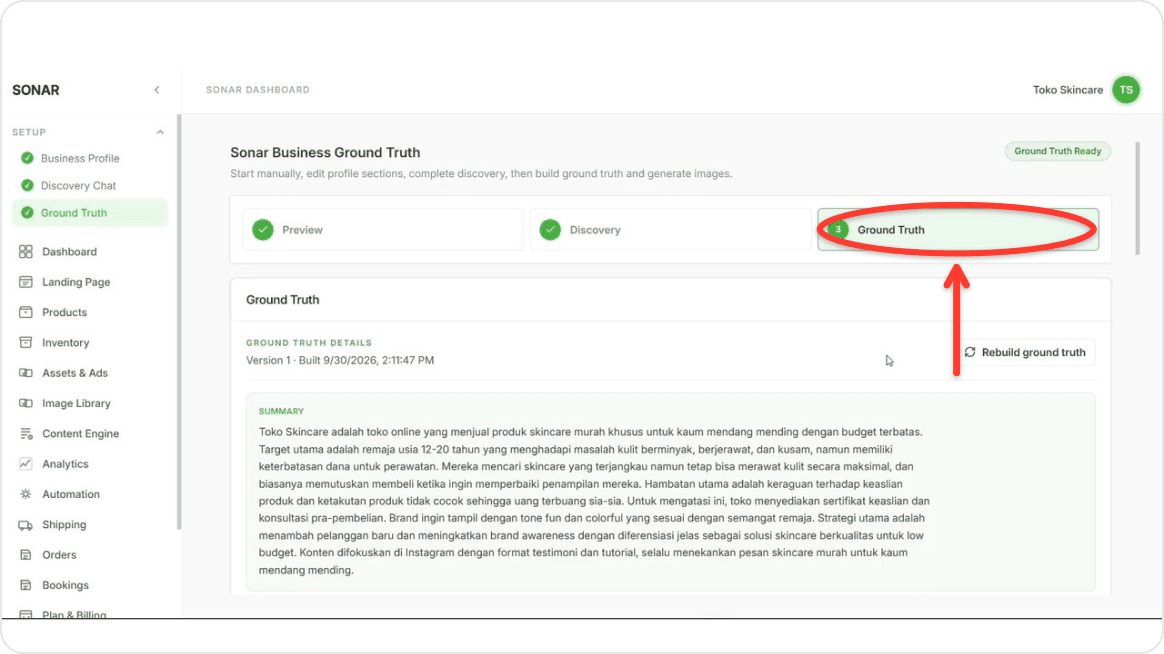Go to the Dashboard page

pos(69,252)
